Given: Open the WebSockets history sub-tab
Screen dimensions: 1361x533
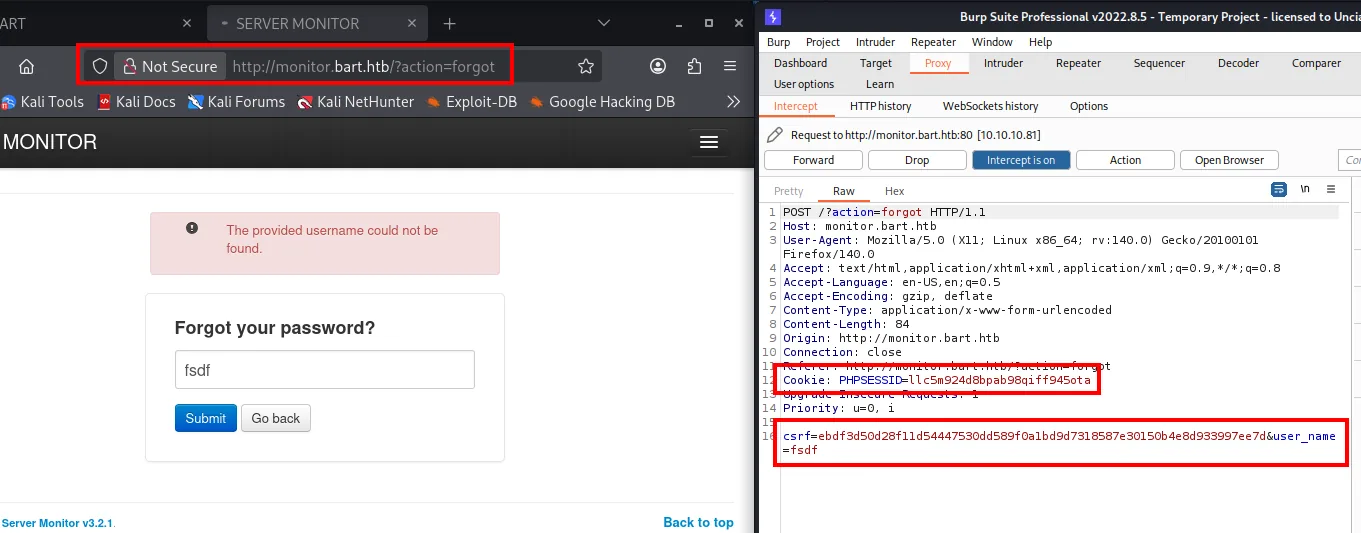Looking at the screenshot, I should [x=992, y=106].
